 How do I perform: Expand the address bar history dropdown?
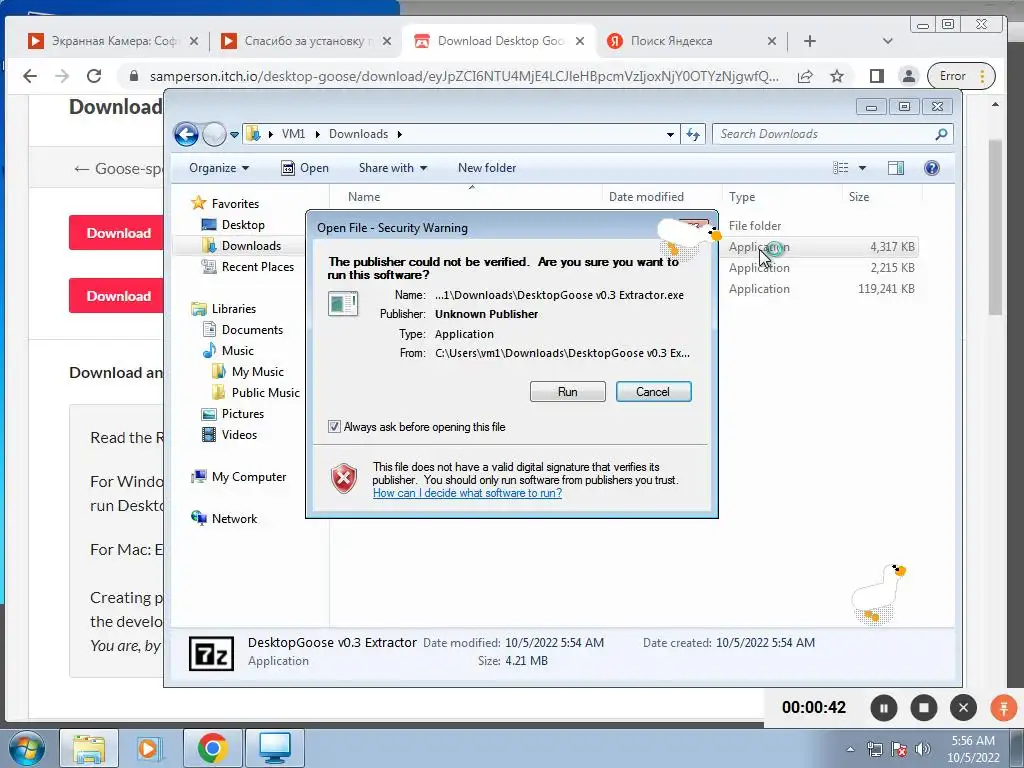(x=670, y=135)
